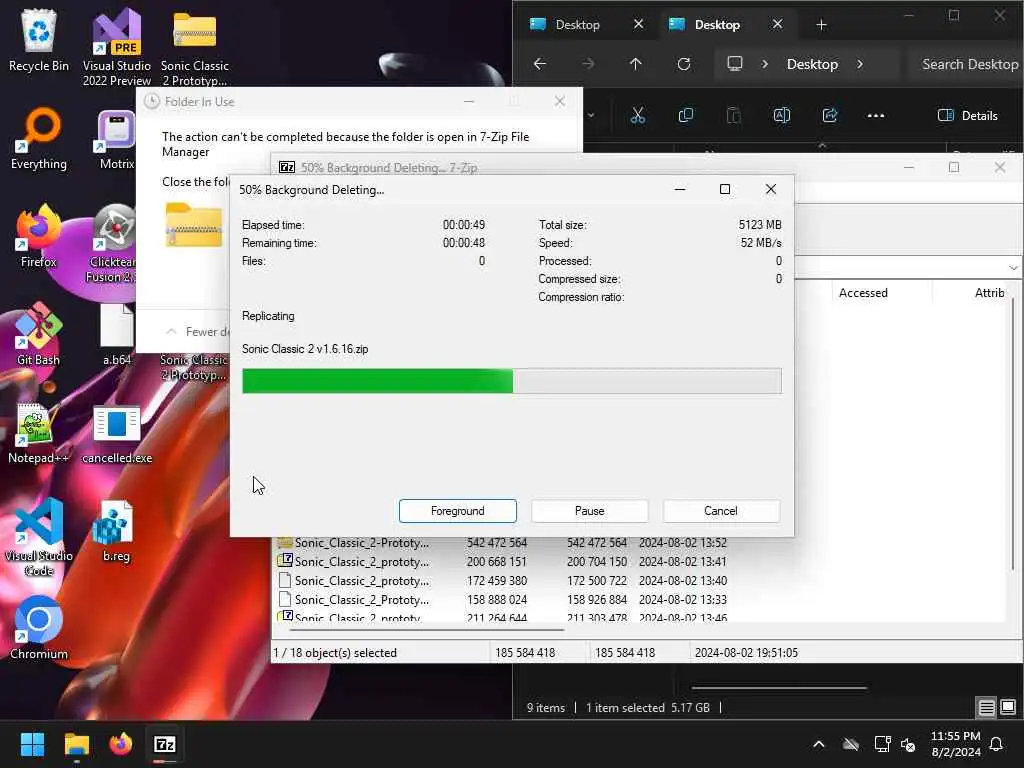Viewport: 1024px width, 768px height.
Task: Open muted volume icon in system tray
Action: (x=908, y=744)
